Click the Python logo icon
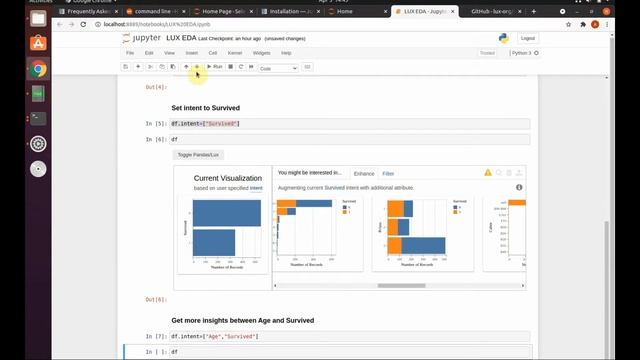The image size is (640, 360). pos(504,38)
